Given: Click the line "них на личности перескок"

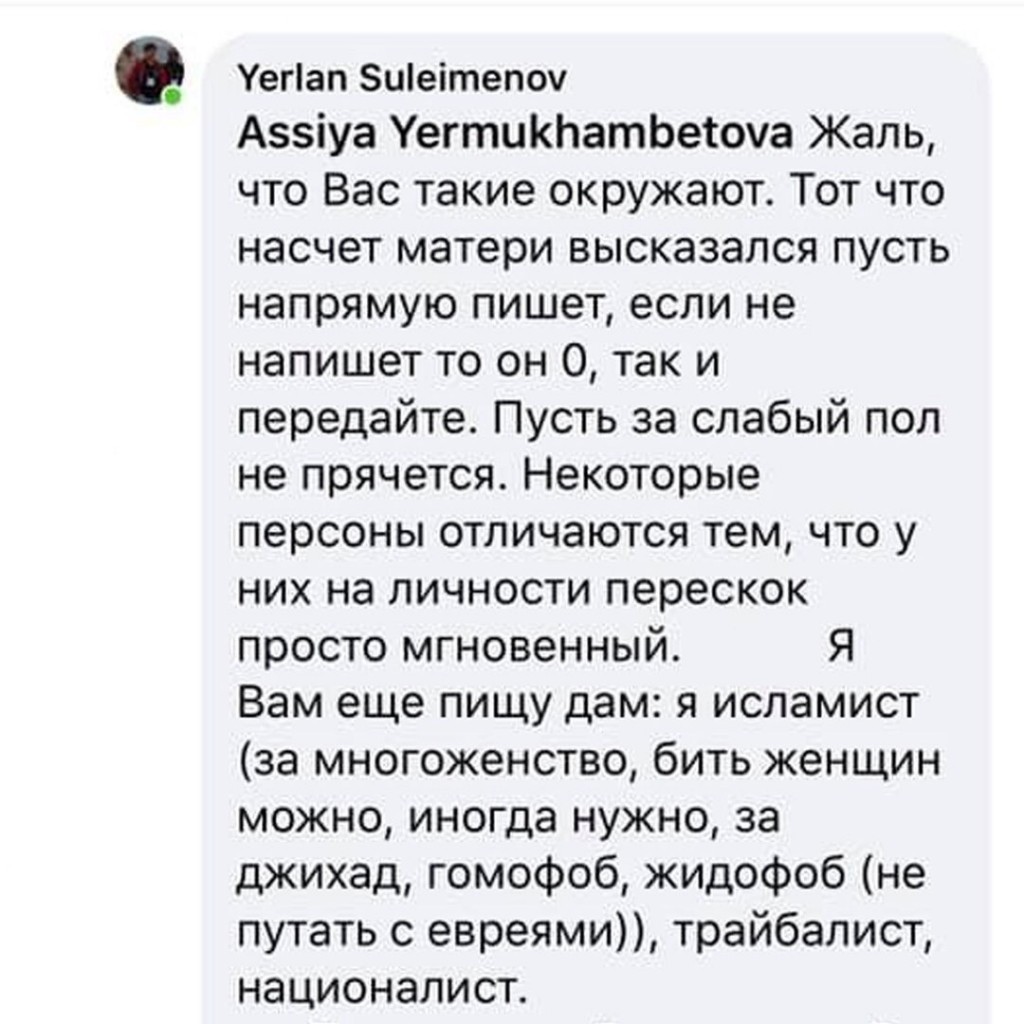Looking at the screenshot, I should point(521,591).
